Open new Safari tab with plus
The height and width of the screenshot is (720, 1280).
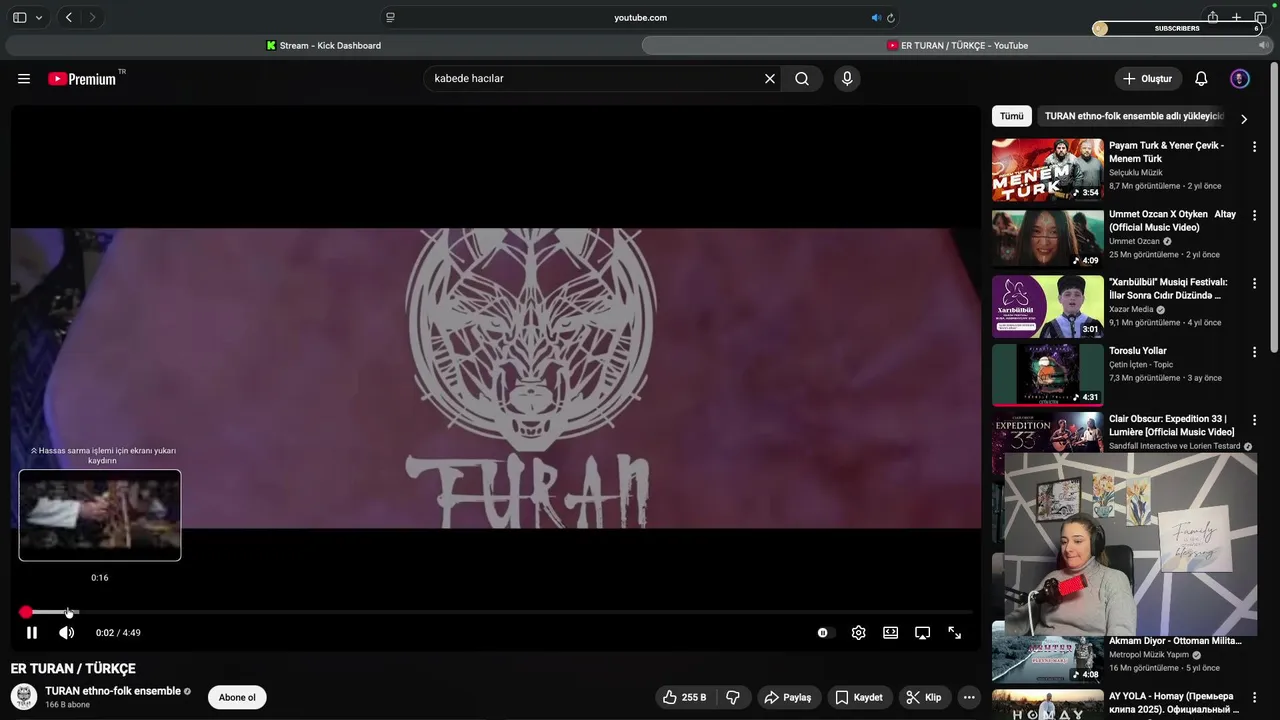tap(1236, 17)
